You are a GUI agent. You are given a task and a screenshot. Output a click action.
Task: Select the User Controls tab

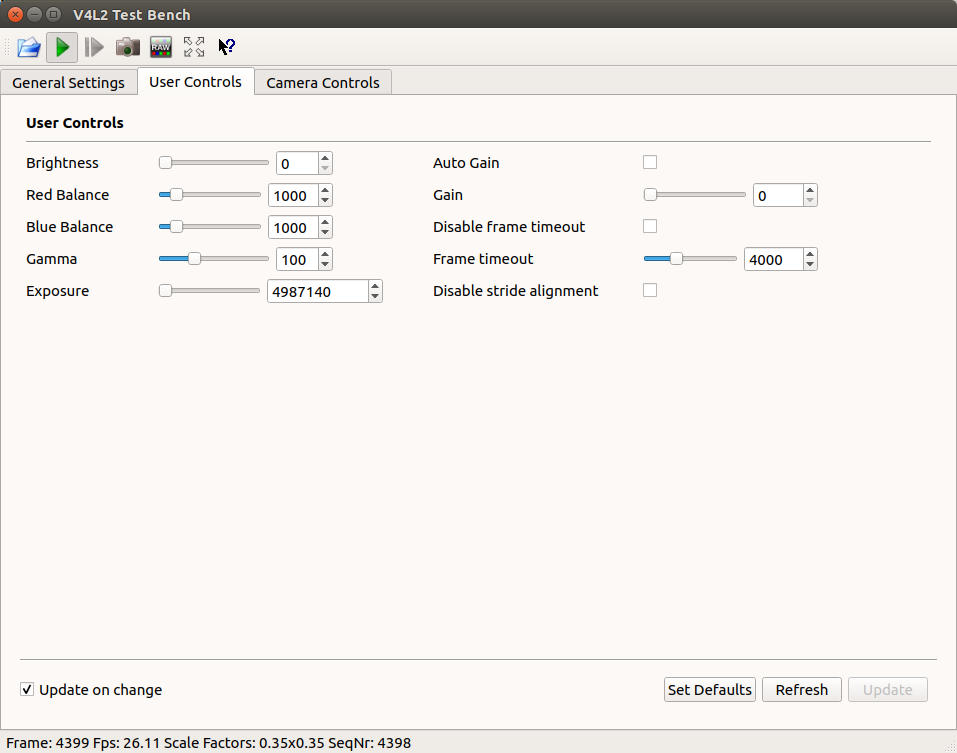point(195,82)
